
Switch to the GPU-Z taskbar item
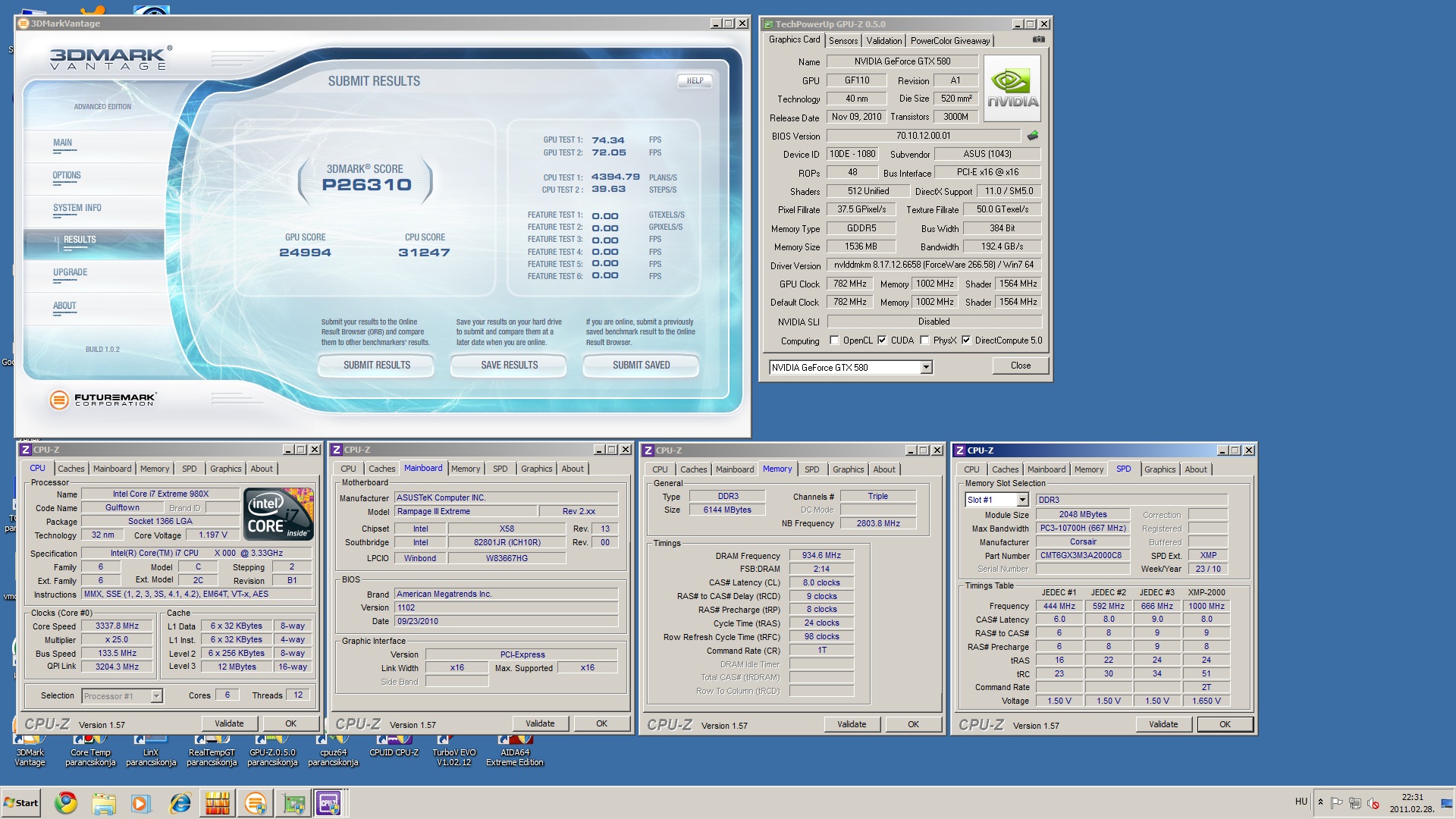293,802
